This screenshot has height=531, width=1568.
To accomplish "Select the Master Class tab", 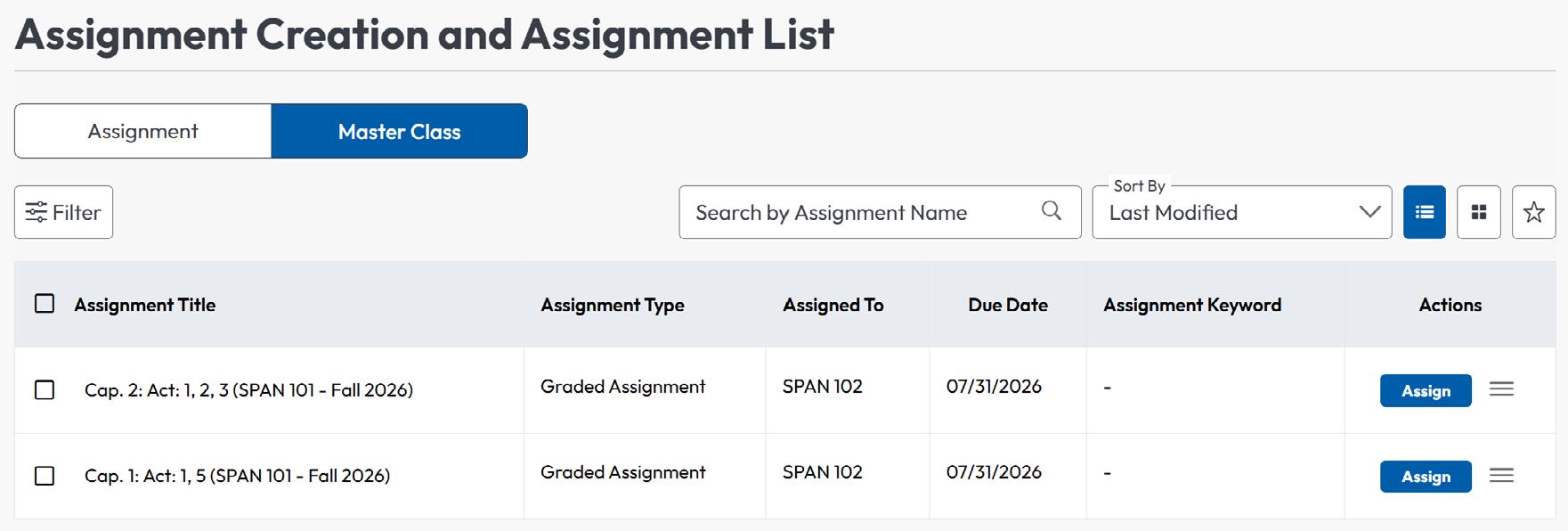I will [x=399, y=131].
